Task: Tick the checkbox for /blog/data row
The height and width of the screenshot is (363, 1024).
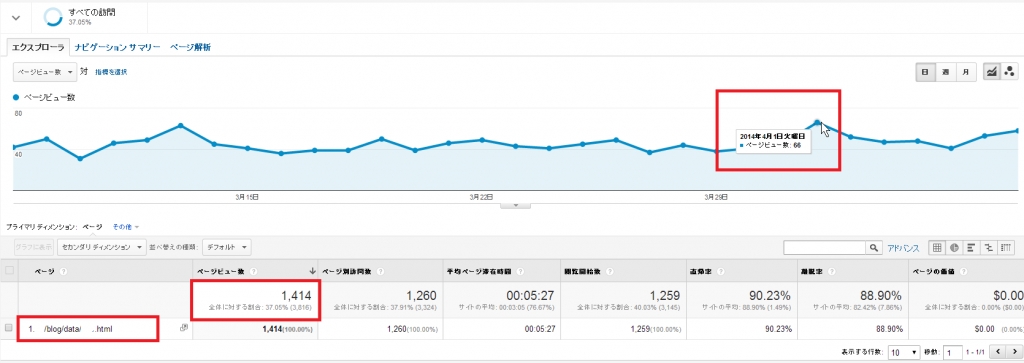Action: pyautogui.click(x=8, y=328)
